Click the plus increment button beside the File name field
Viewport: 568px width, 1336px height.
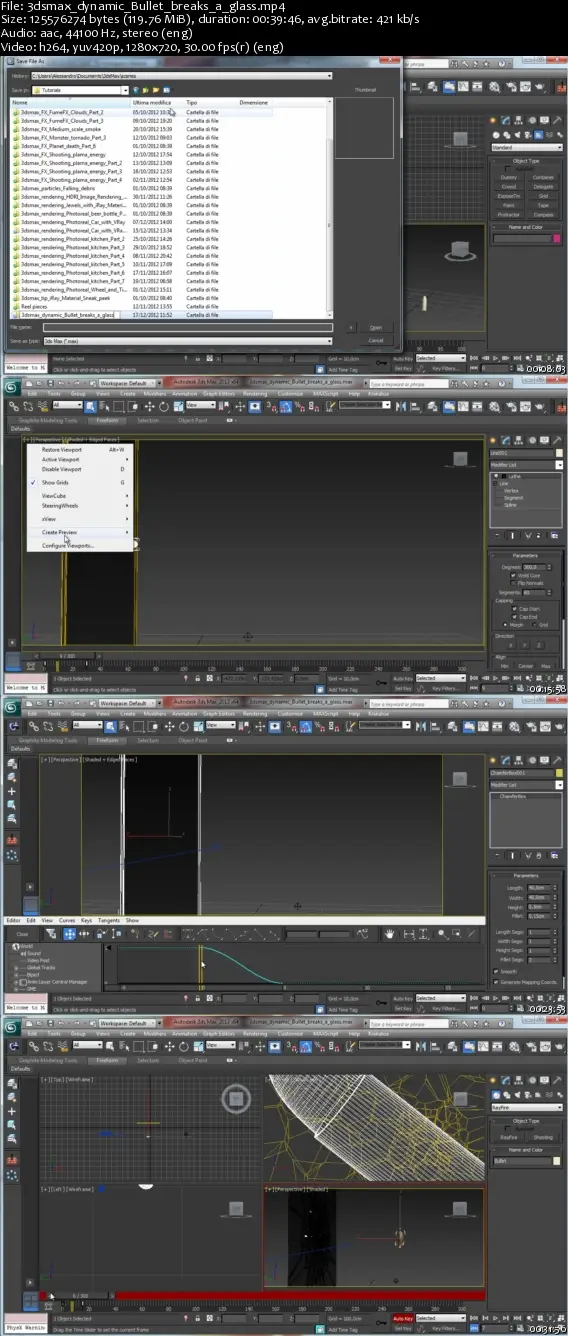tap(351, 327)
